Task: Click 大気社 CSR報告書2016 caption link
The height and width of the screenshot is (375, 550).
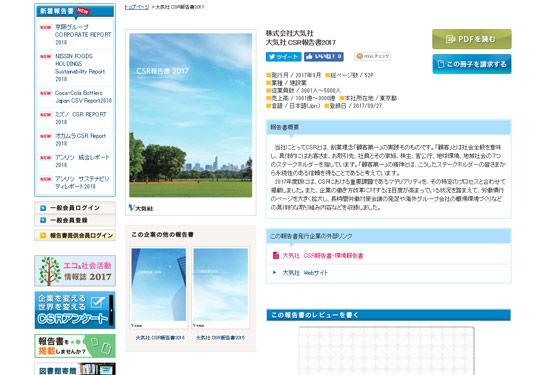Action: [x=160, y=337]
